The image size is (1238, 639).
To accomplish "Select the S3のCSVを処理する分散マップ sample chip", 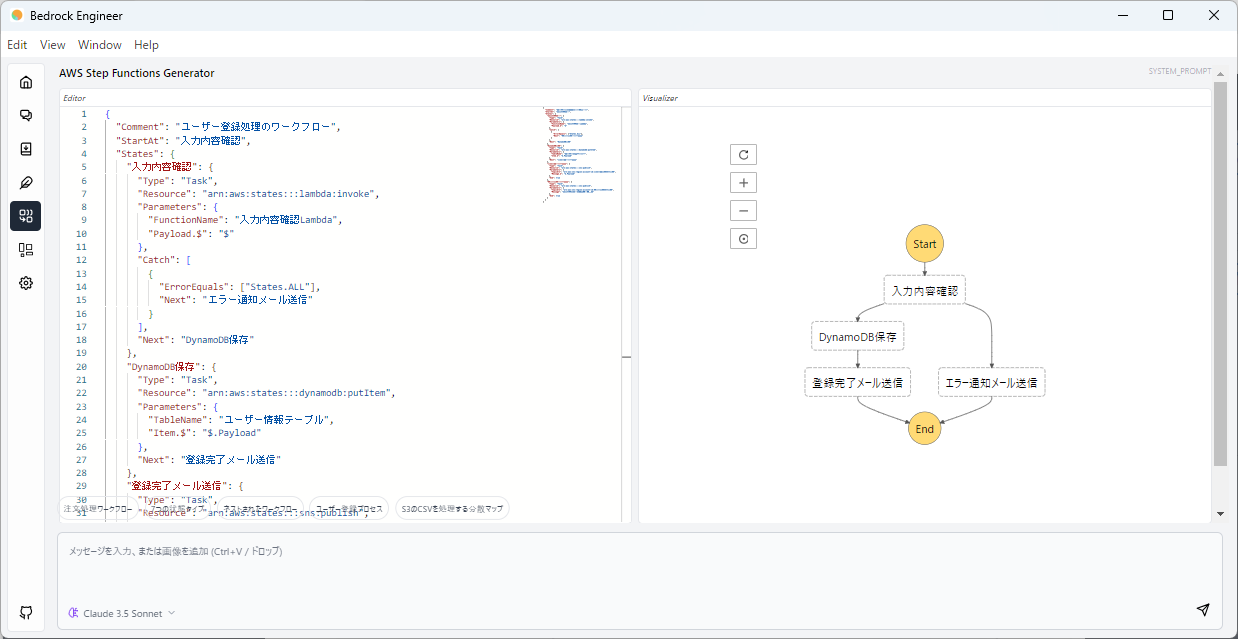I will click(452, 508).
